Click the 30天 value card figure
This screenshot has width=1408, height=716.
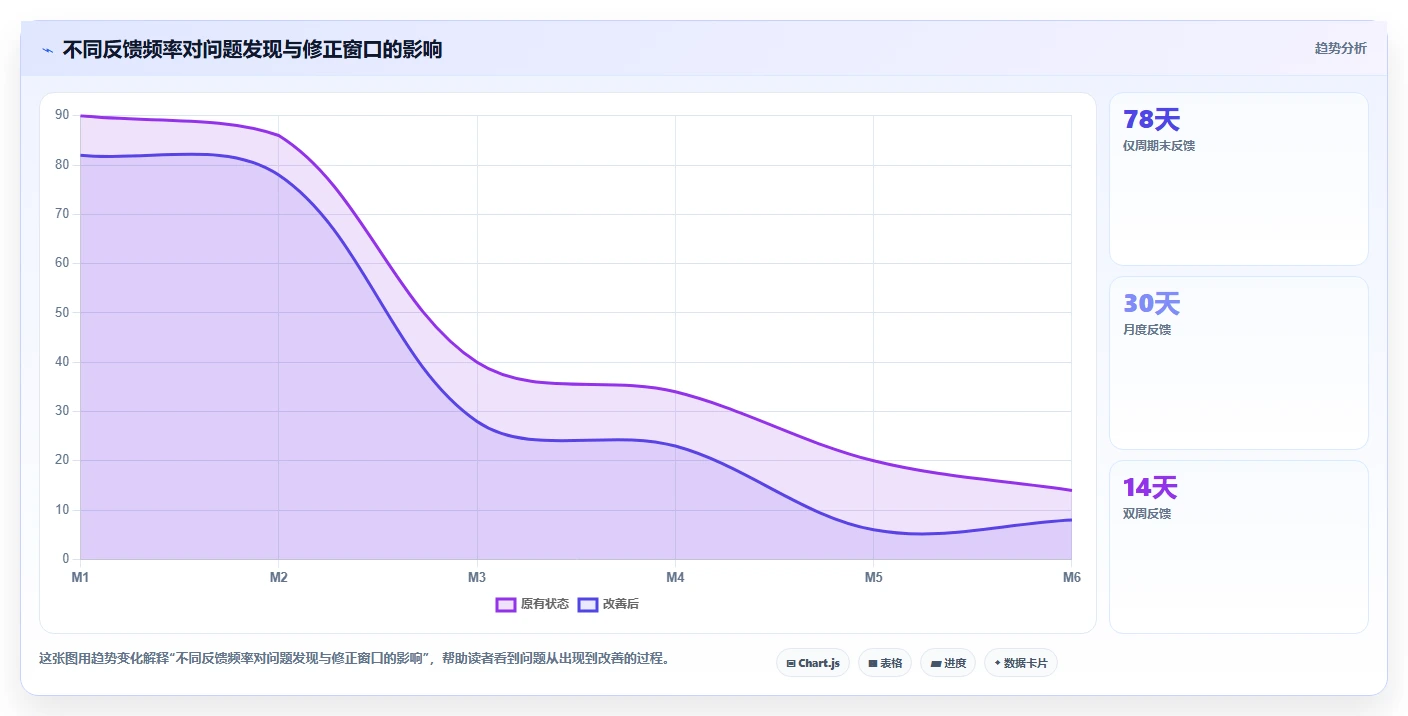pyautogui.click(x=1152, y=304)
